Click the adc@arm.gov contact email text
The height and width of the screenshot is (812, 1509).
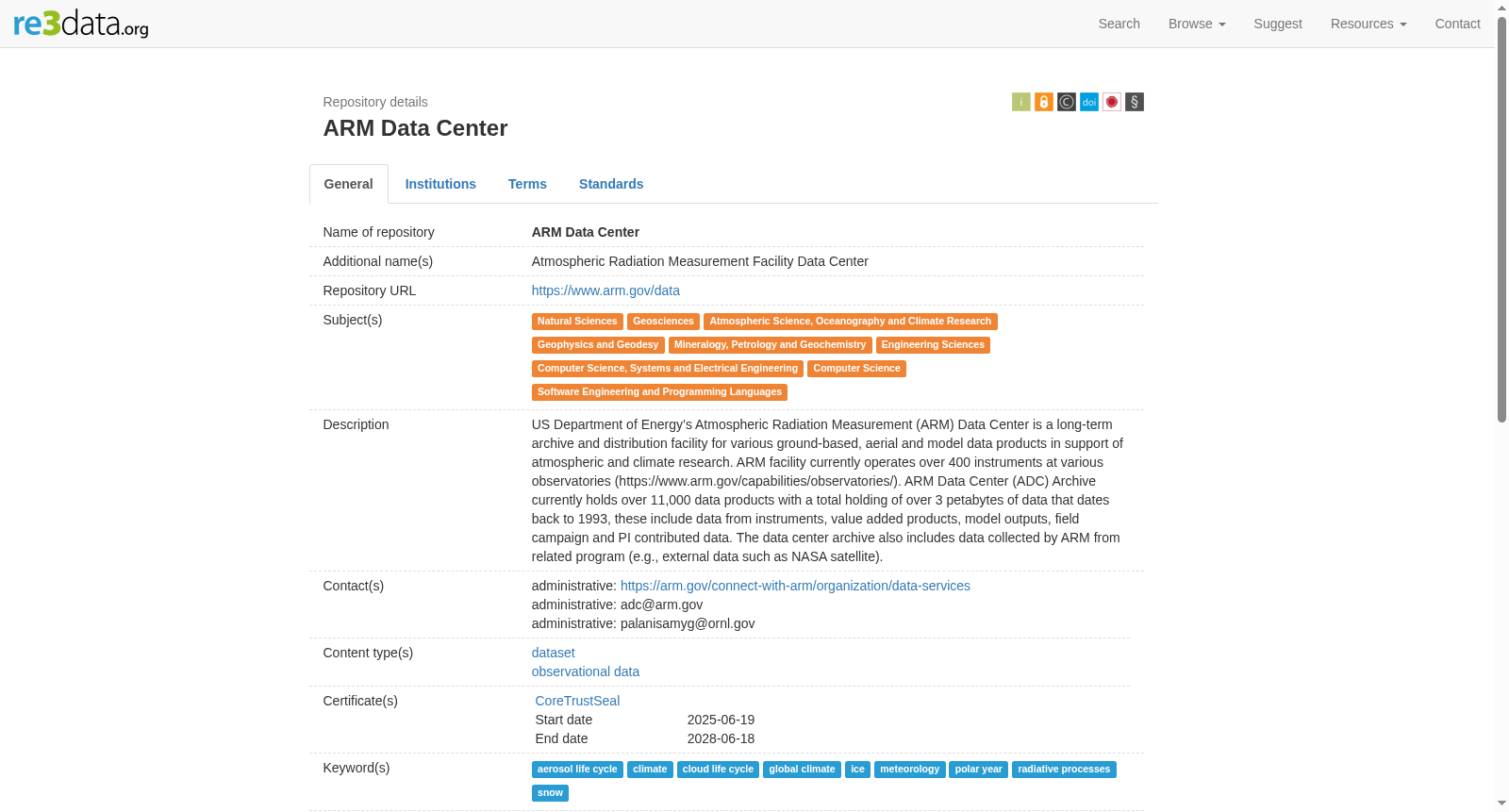point(661,605)
